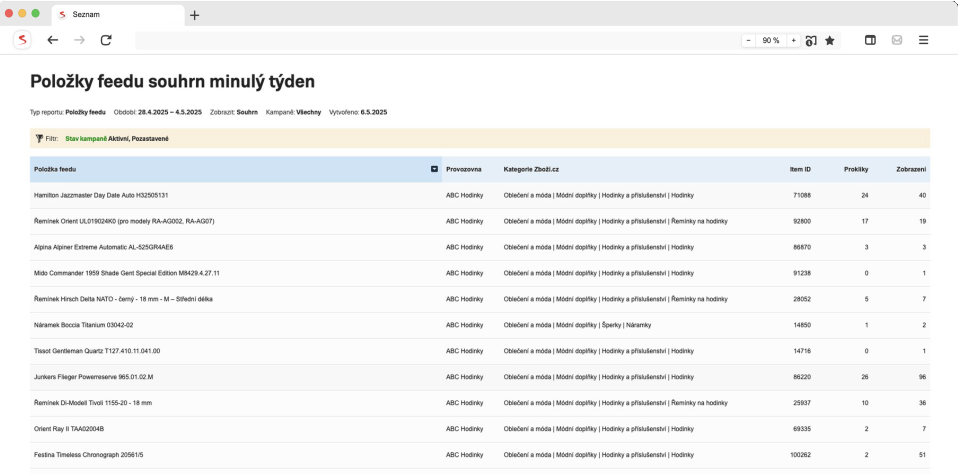The width and height of the screenshot is (958, 474).
Task: Click the page title Položky feedu souhrn
Action: (172, 81)
